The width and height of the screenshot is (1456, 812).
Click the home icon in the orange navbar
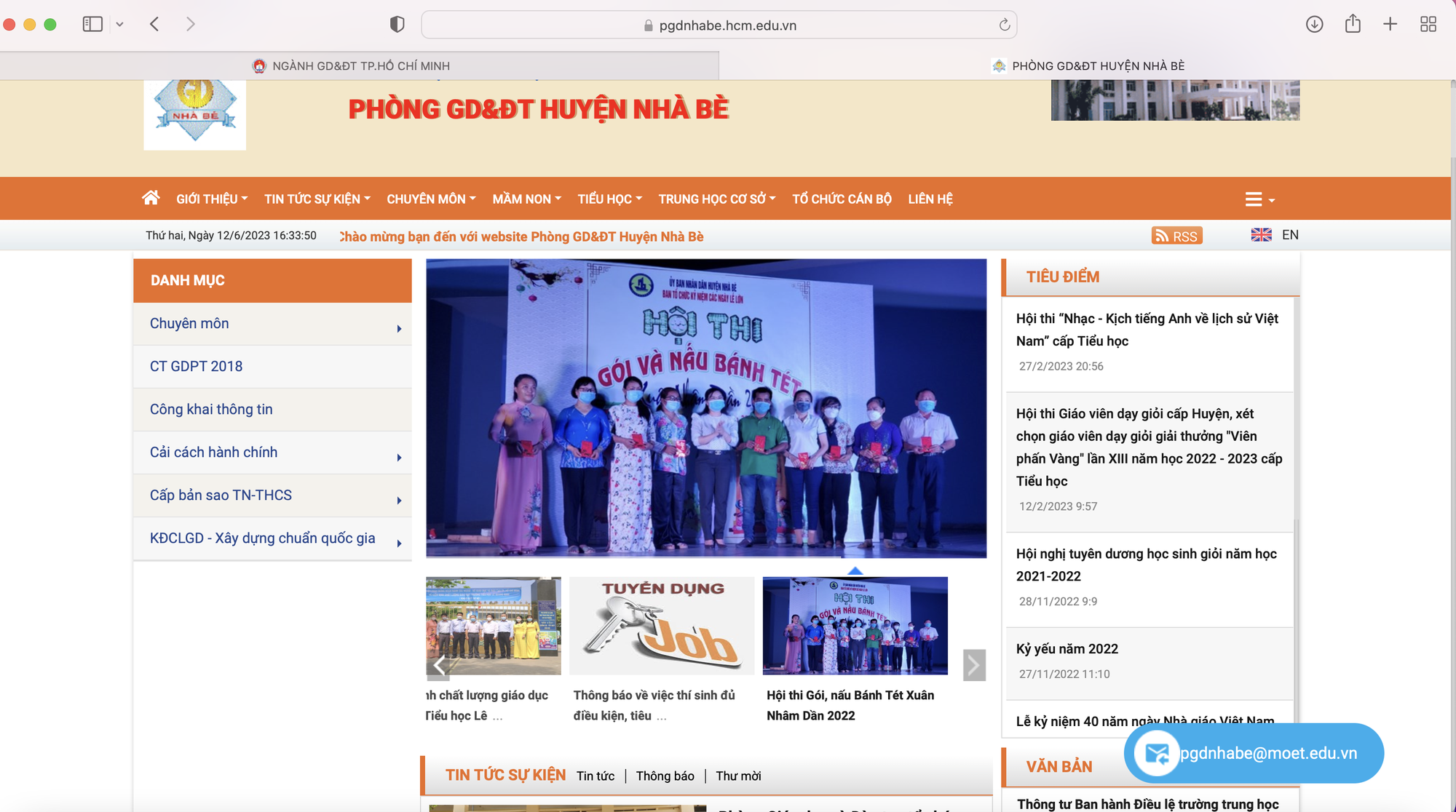click(151, 198)
